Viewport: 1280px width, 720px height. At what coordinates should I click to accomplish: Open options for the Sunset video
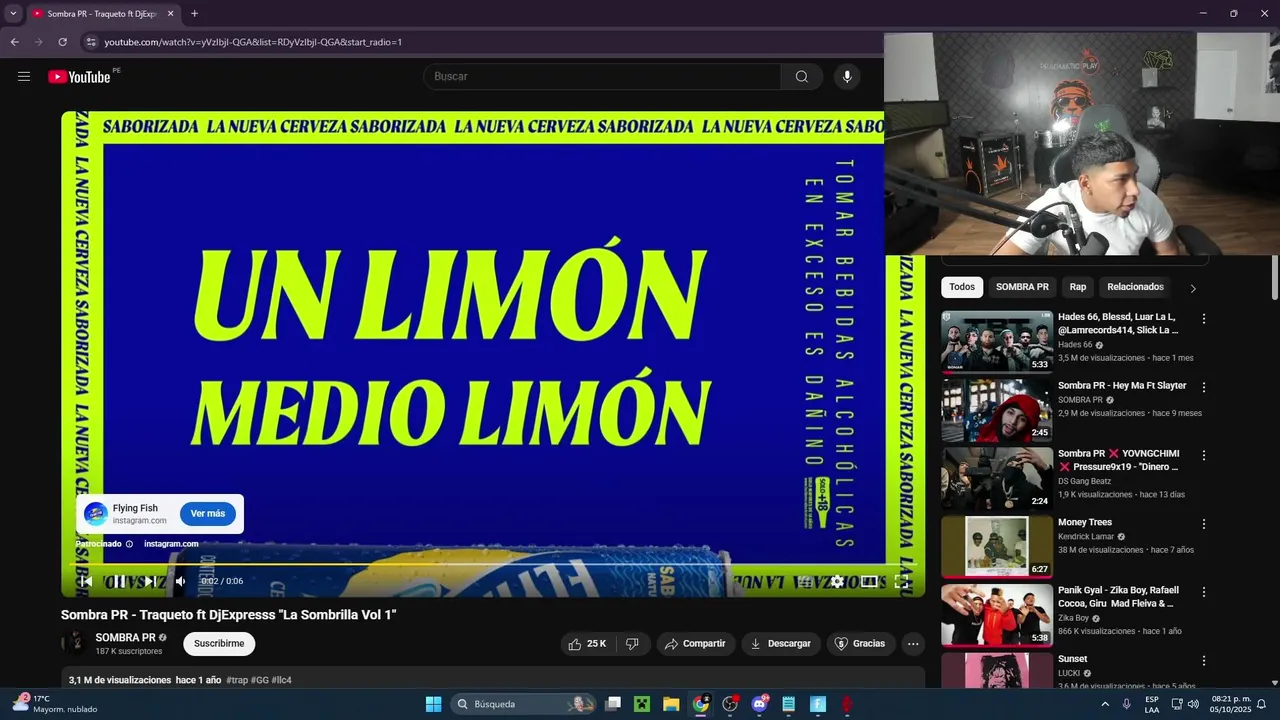point(1204,661)
